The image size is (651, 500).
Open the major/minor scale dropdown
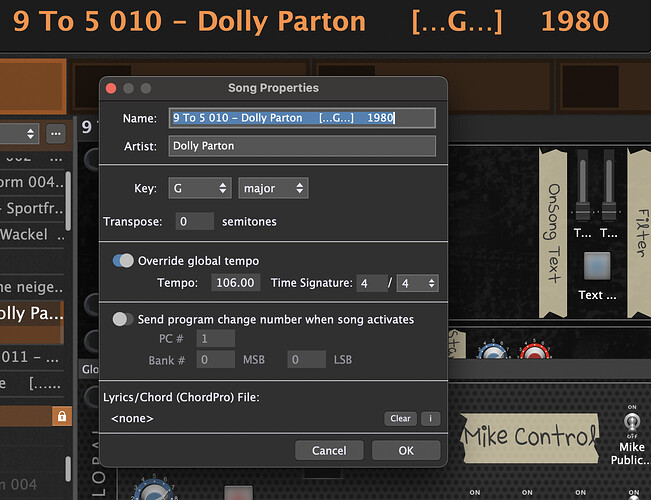click(x=272, y=188)
